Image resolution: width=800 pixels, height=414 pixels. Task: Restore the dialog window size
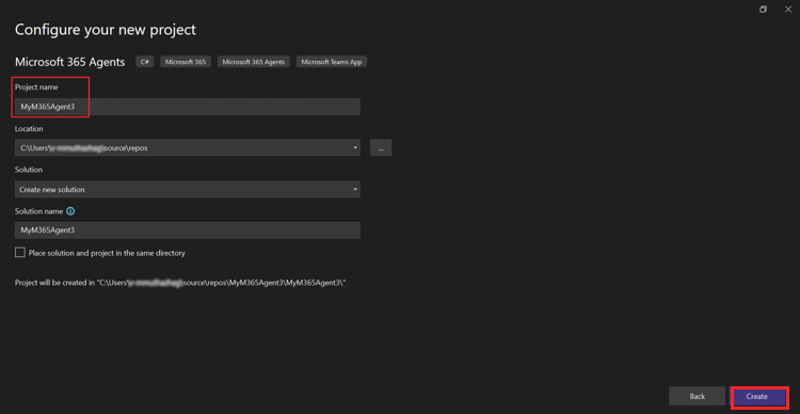763,9
